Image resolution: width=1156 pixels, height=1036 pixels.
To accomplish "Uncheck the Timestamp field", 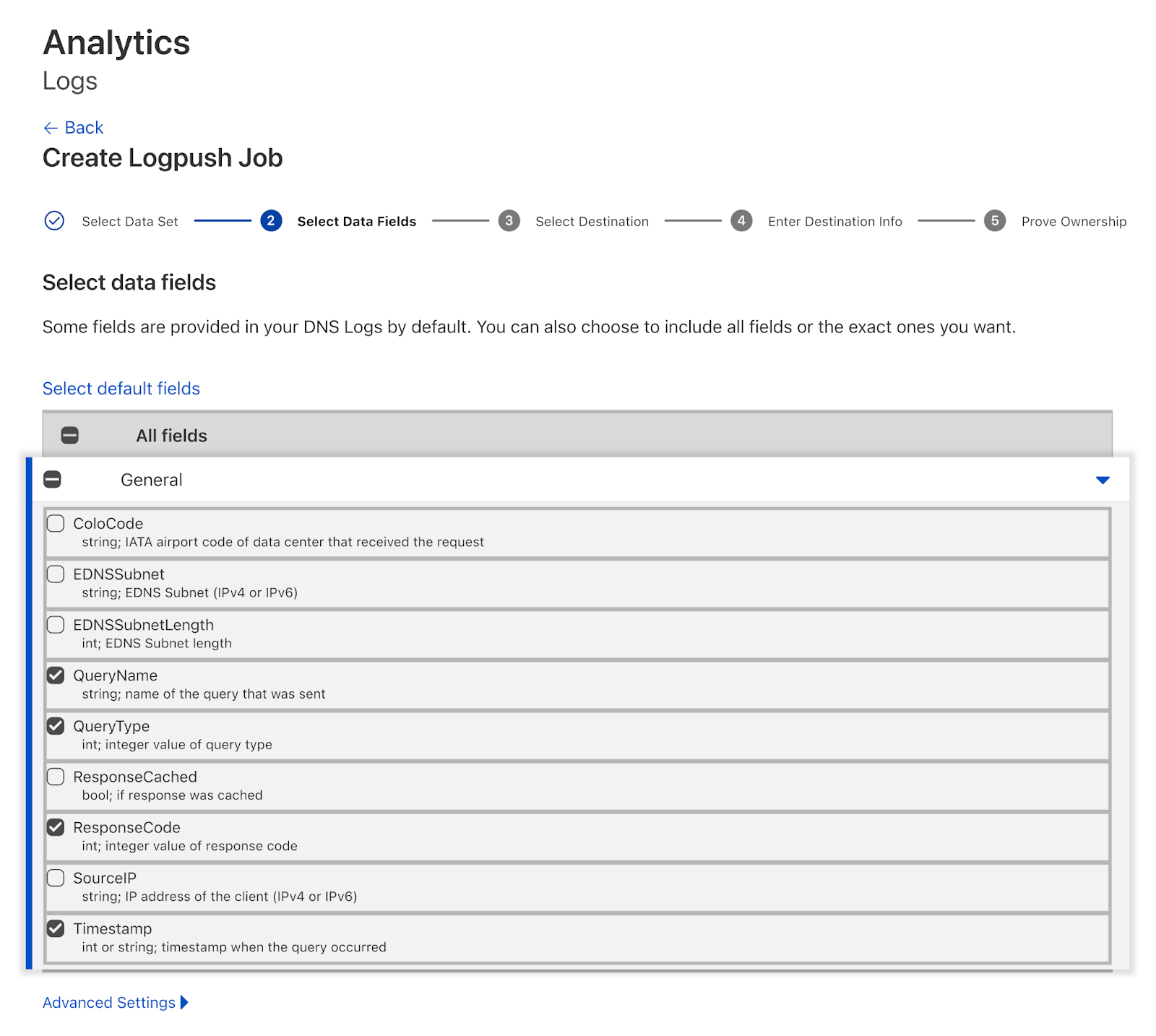I will point(56,928).
